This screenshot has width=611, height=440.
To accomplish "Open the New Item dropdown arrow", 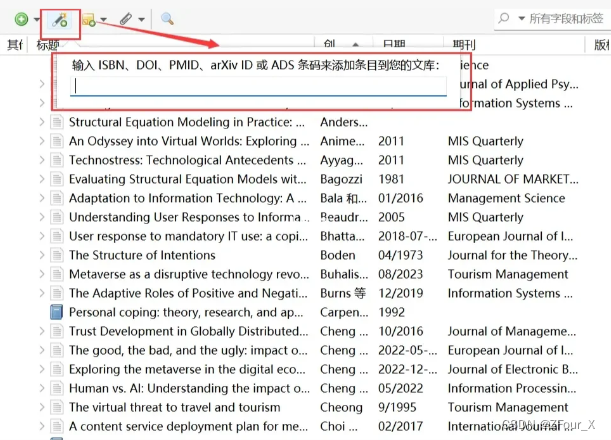I will [x=36, y=19].
